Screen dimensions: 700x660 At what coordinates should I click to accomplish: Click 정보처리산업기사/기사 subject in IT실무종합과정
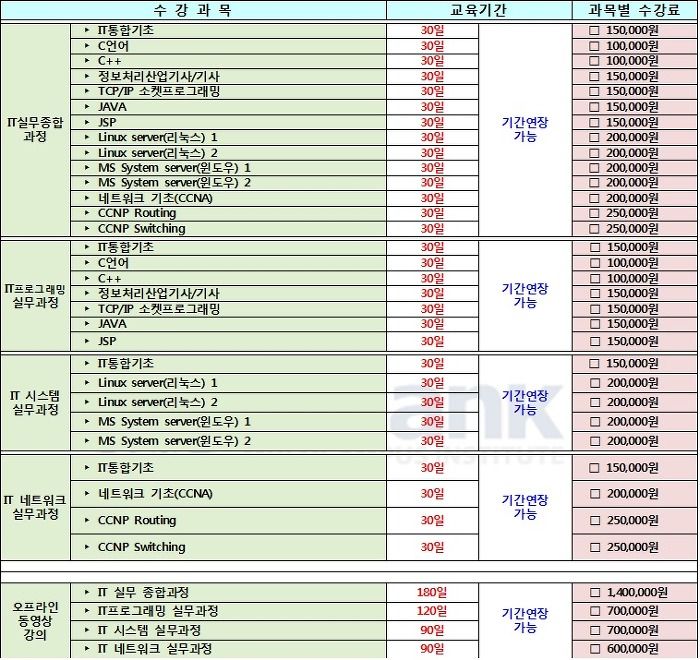pyautogui.click(x=158, y=76)
